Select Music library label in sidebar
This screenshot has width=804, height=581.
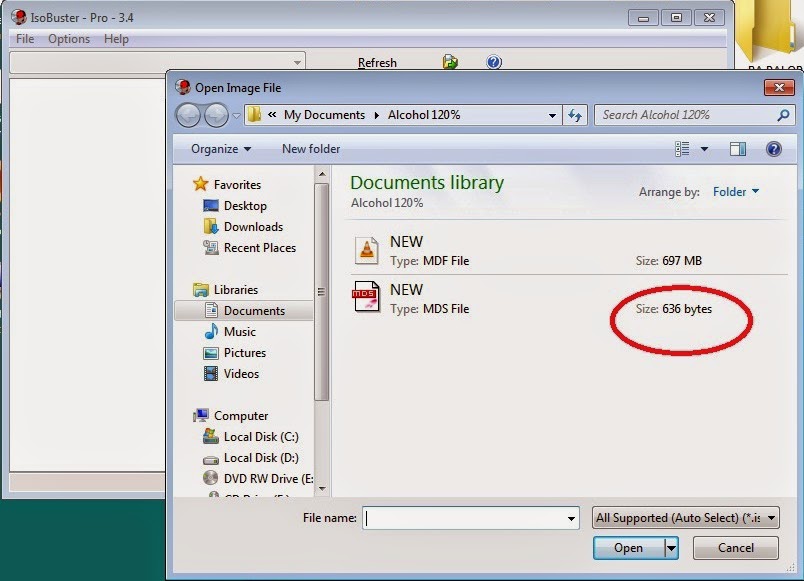tap(239, 332)
